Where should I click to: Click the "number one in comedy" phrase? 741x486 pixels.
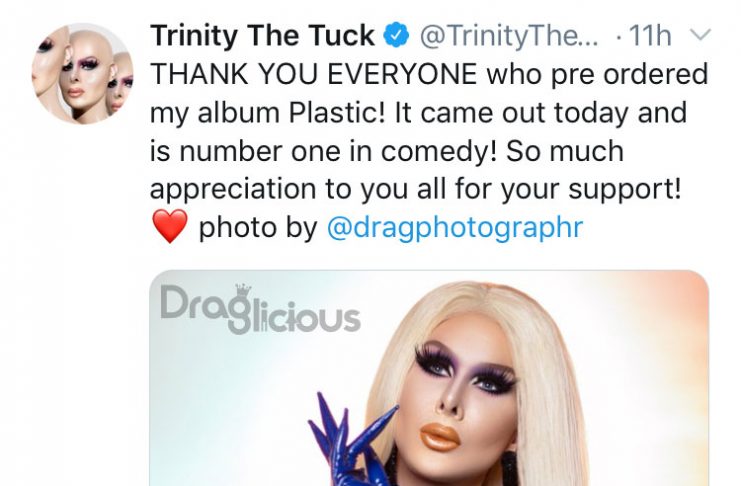pos(336,151)
